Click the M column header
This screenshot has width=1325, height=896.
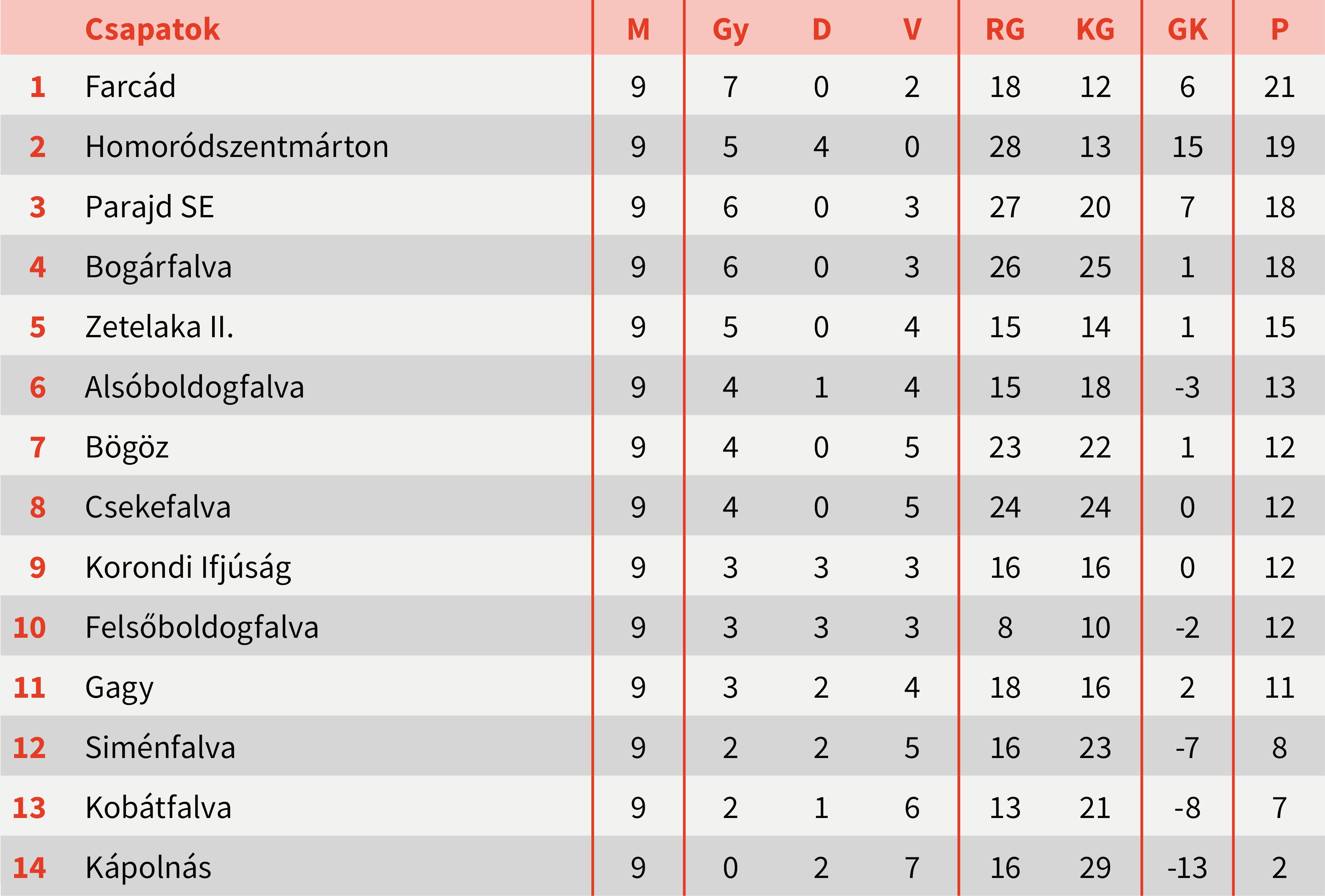tap(638, 29)
